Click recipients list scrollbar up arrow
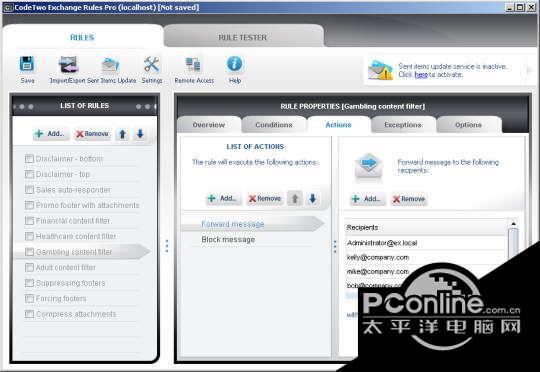Viewport: 540px width, 372px height. (513, 224)
